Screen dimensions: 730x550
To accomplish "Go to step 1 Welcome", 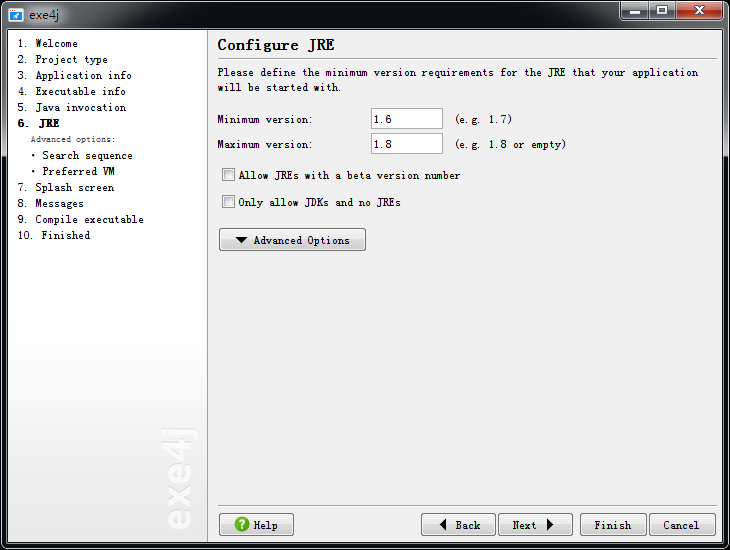I will coord(47,43).
